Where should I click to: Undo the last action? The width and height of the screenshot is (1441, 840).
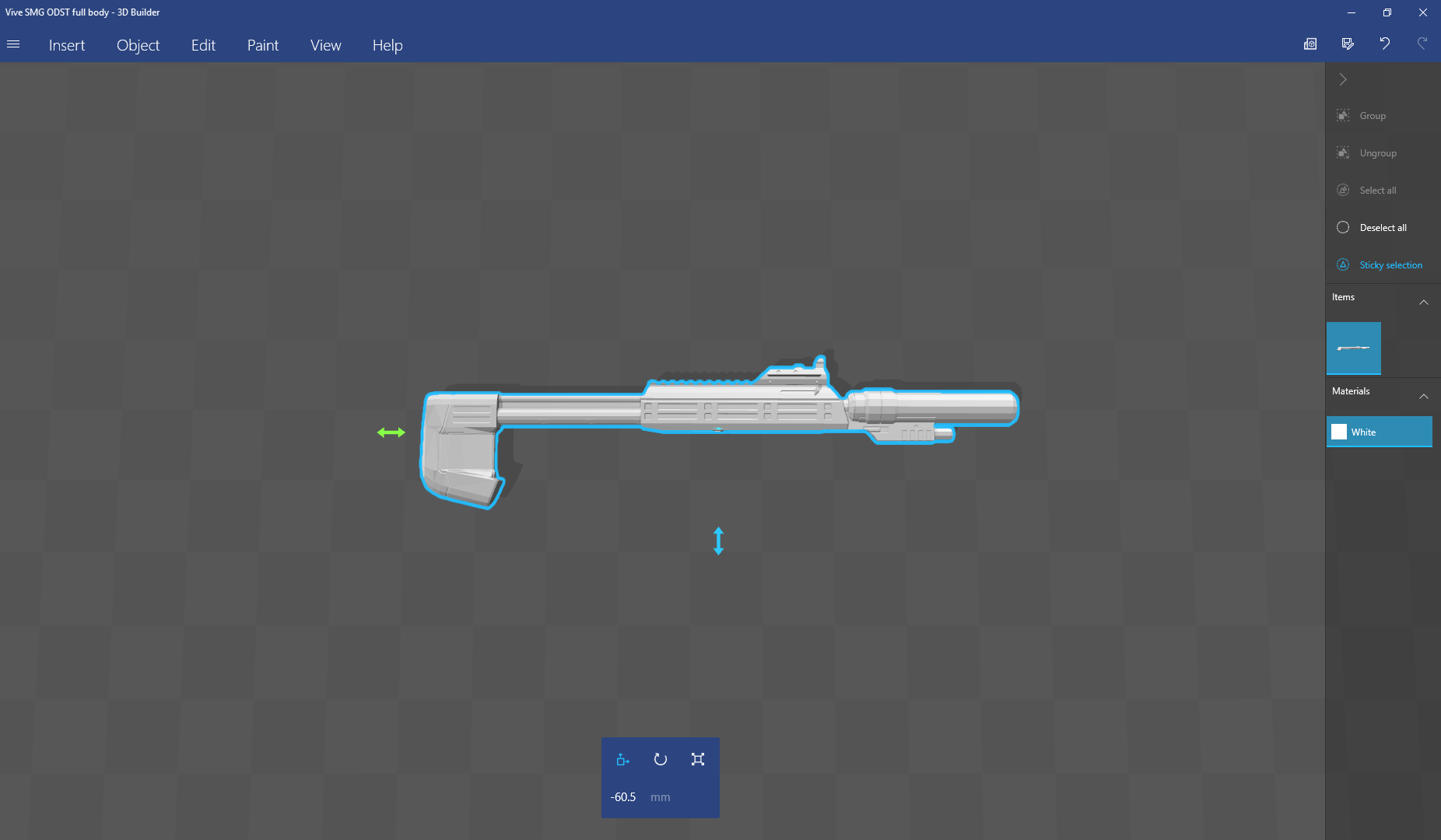point(1385,44)
